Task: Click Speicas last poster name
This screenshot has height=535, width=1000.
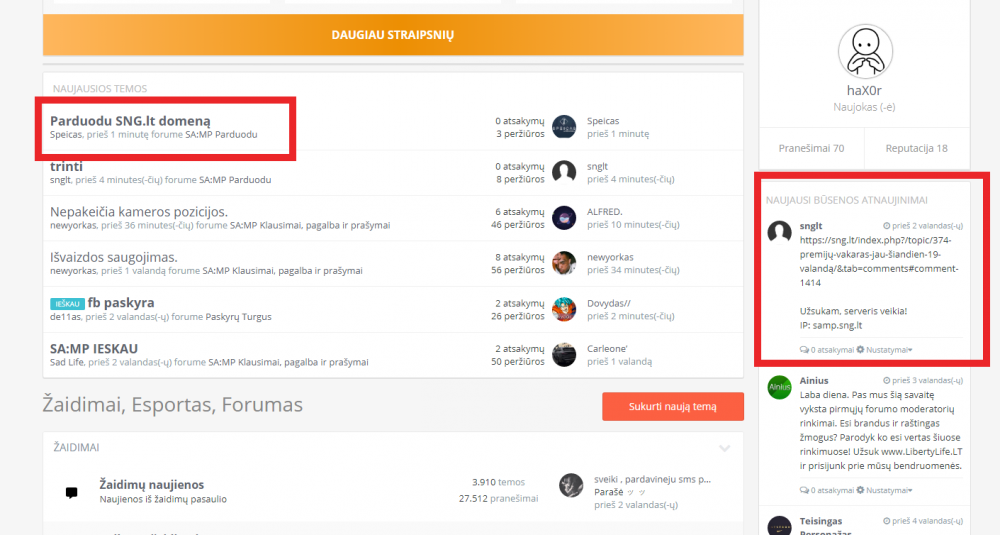Action: point(603,121)
